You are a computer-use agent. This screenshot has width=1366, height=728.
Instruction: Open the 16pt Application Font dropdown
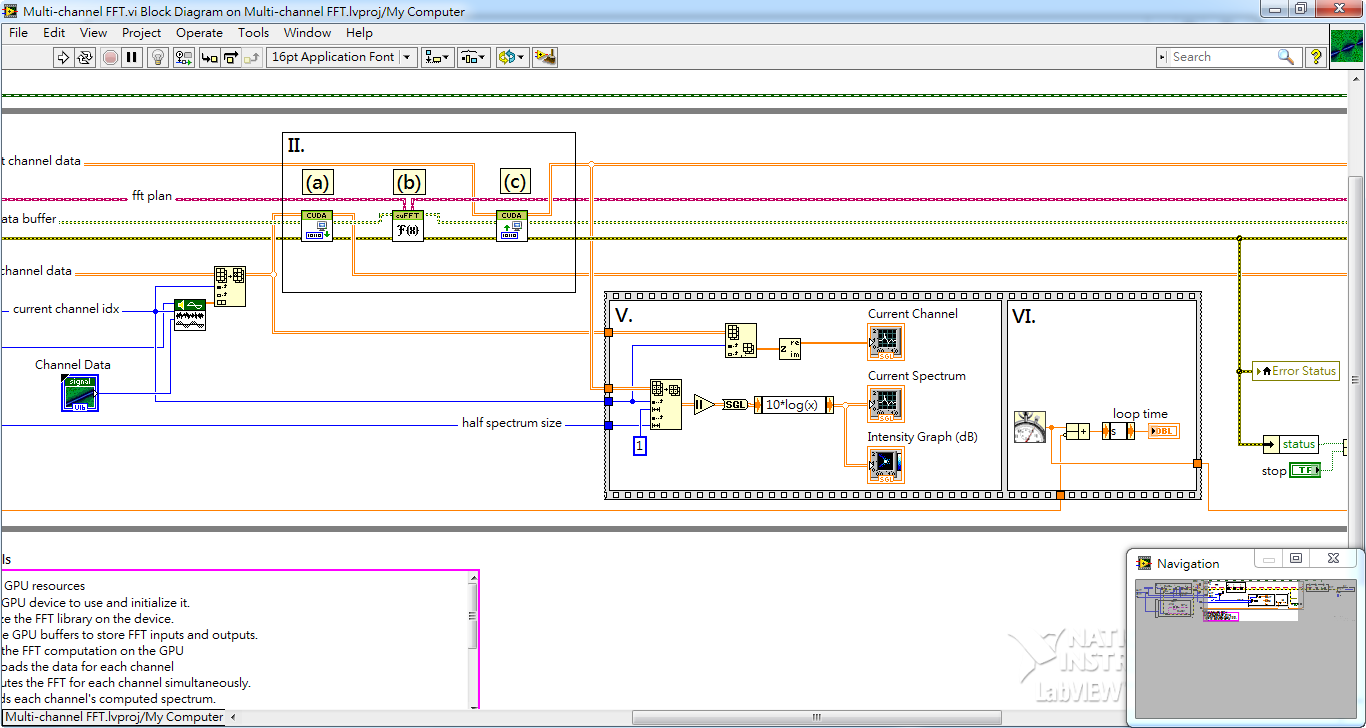point(342,57)
